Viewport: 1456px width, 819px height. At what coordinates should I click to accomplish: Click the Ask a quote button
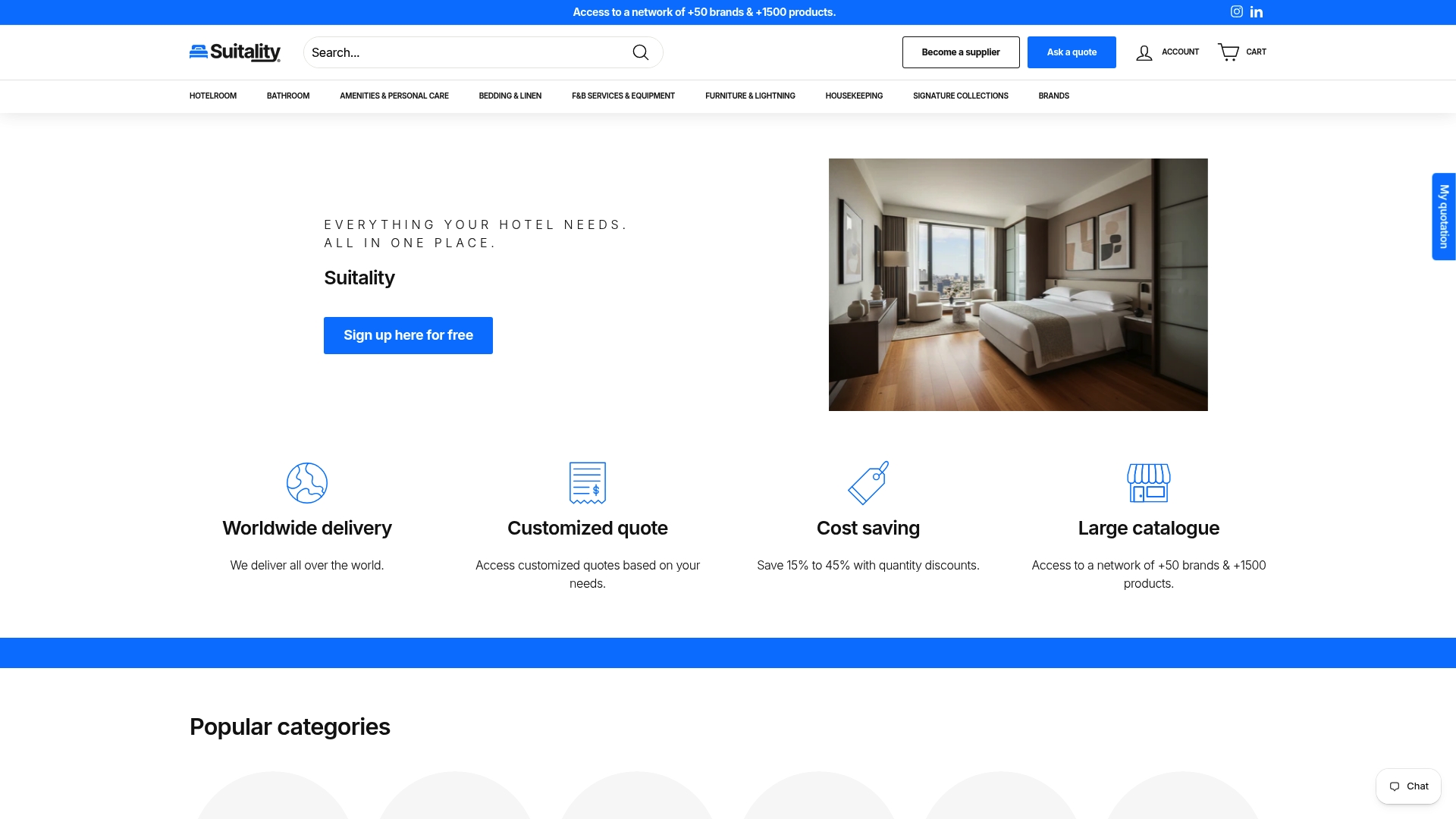coord(1072,52)
